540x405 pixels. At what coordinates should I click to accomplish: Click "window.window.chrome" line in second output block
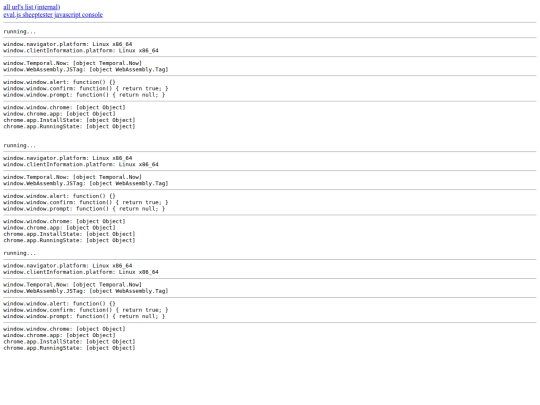pos(64,221)
